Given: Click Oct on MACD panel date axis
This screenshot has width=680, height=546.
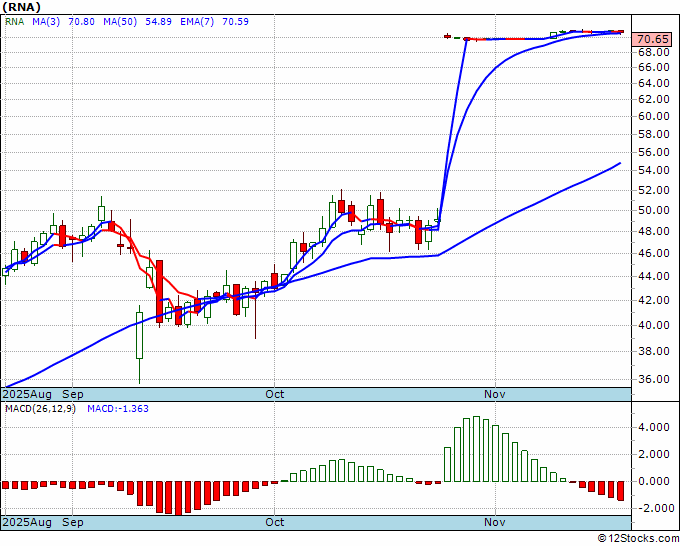Looking at the screenshot, I should [275, 522].
